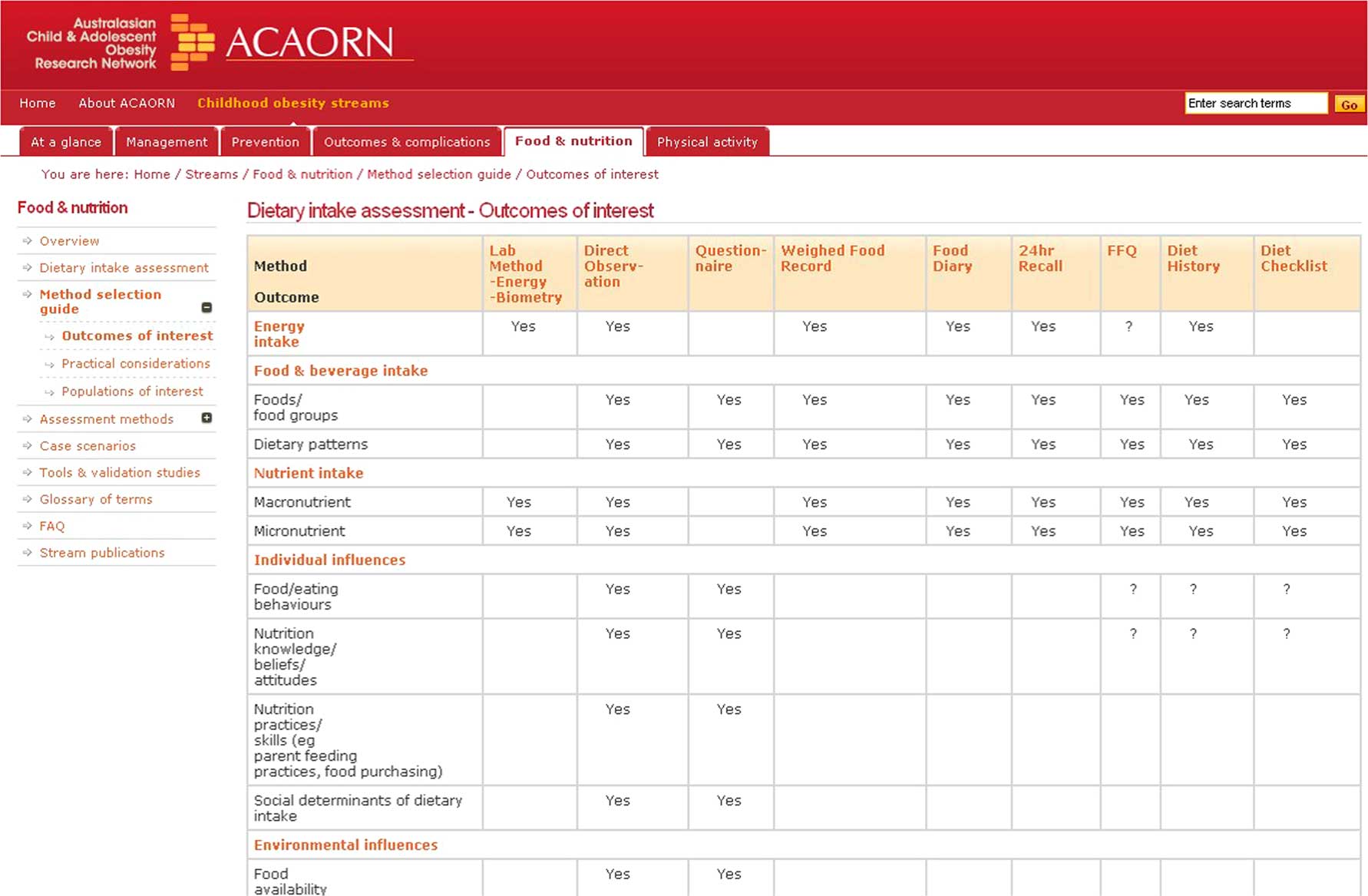
Task: Open Childhood obesity streams menu
Action: coord(293,103)
